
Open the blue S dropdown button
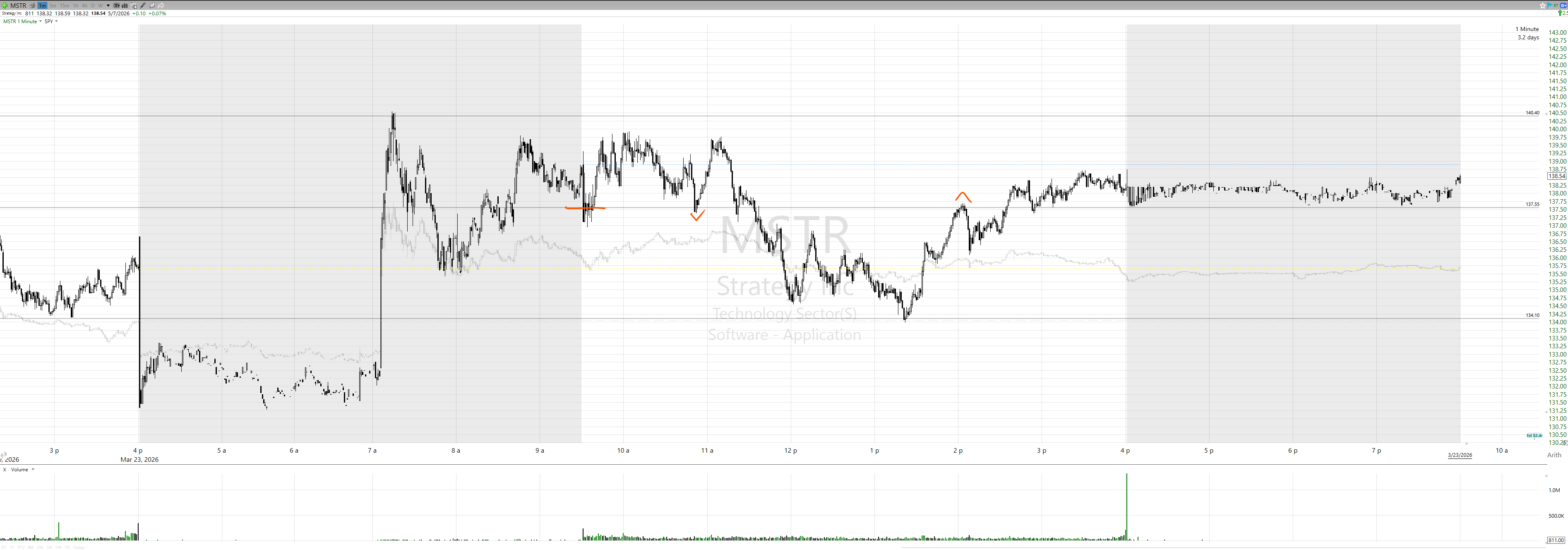pyautogui.click(x=1564, y=5)
